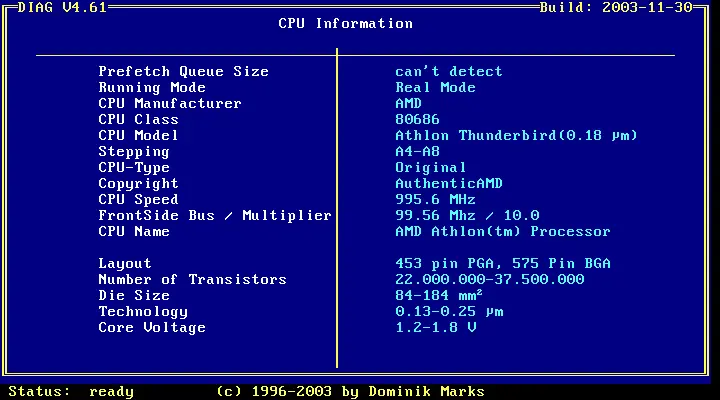The image size is (720, 400).
Task: Select the 'Die Size' label
Action: pyautogui.click(x=134, y=295)
